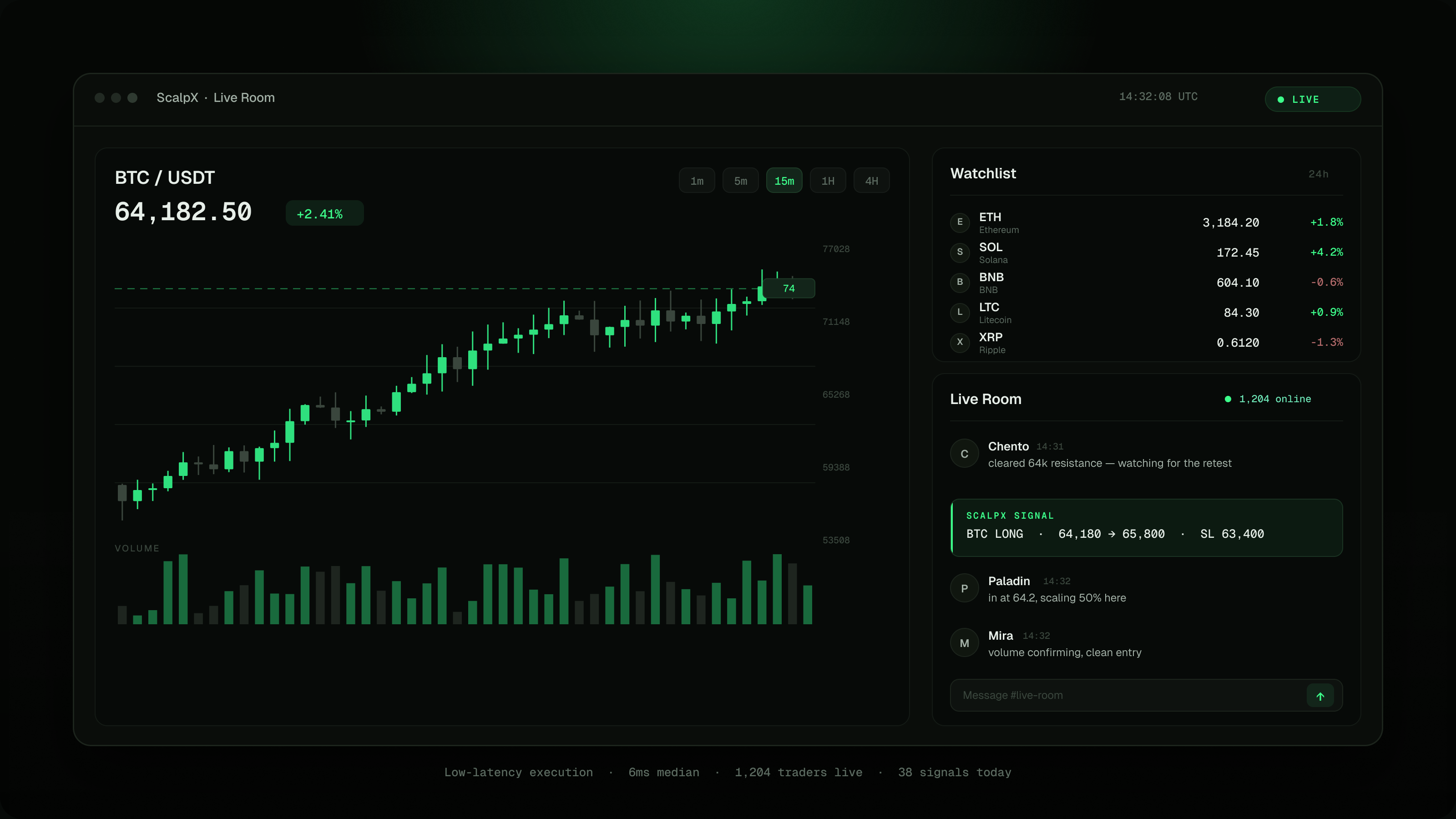Open the ScalpX Signal BTC LONG card

click(1146, 527)
